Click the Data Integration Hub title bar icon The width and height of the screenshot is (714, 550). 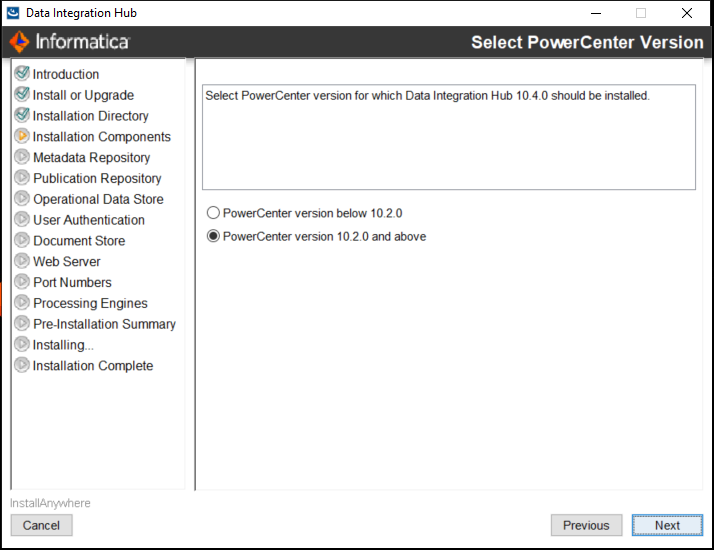tap(14, 13)
